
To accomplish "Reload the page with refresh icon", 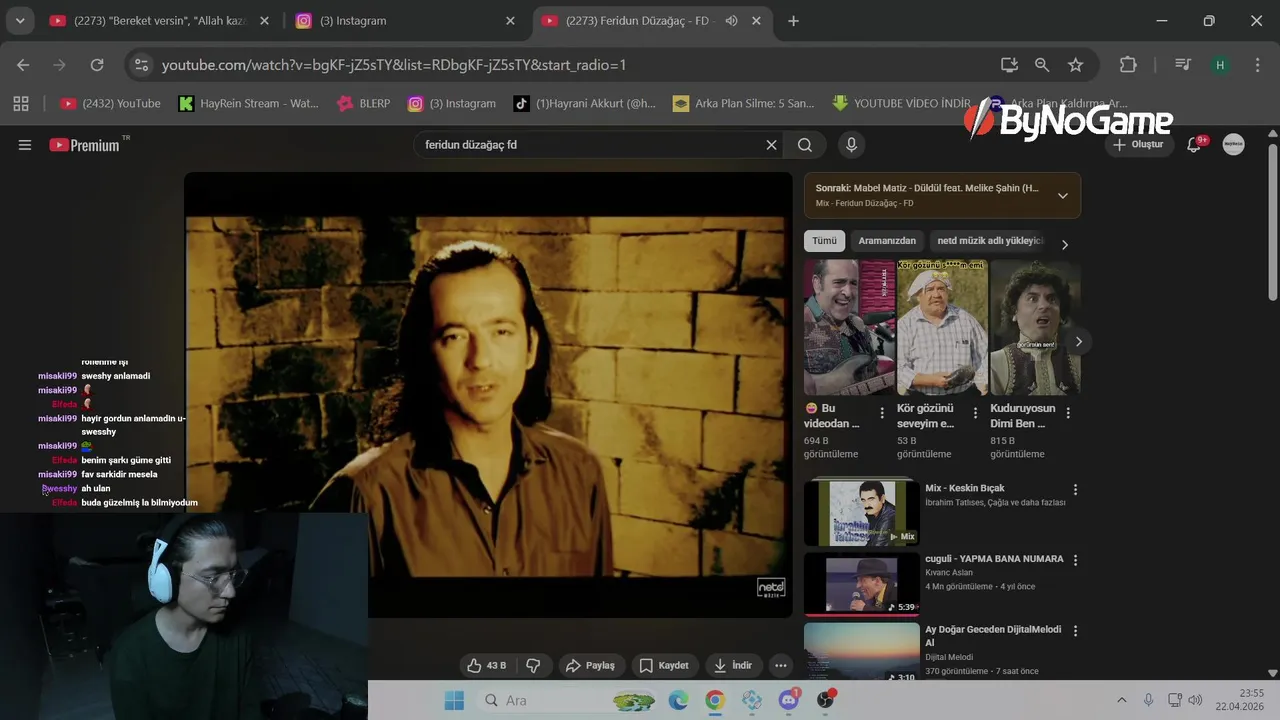I will tap(97, 65).
